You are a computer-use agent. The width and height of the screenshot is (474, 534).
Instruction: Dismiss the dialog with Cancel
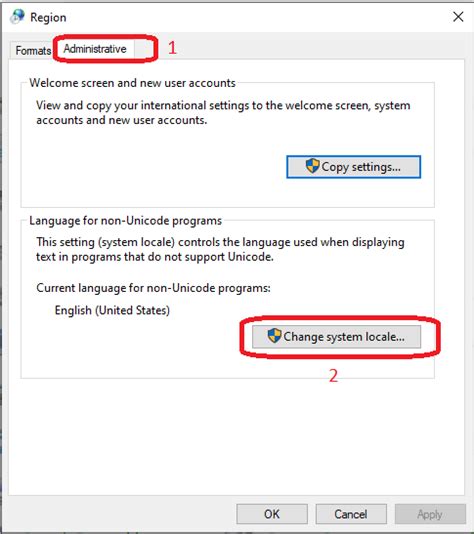click(351, 514)
